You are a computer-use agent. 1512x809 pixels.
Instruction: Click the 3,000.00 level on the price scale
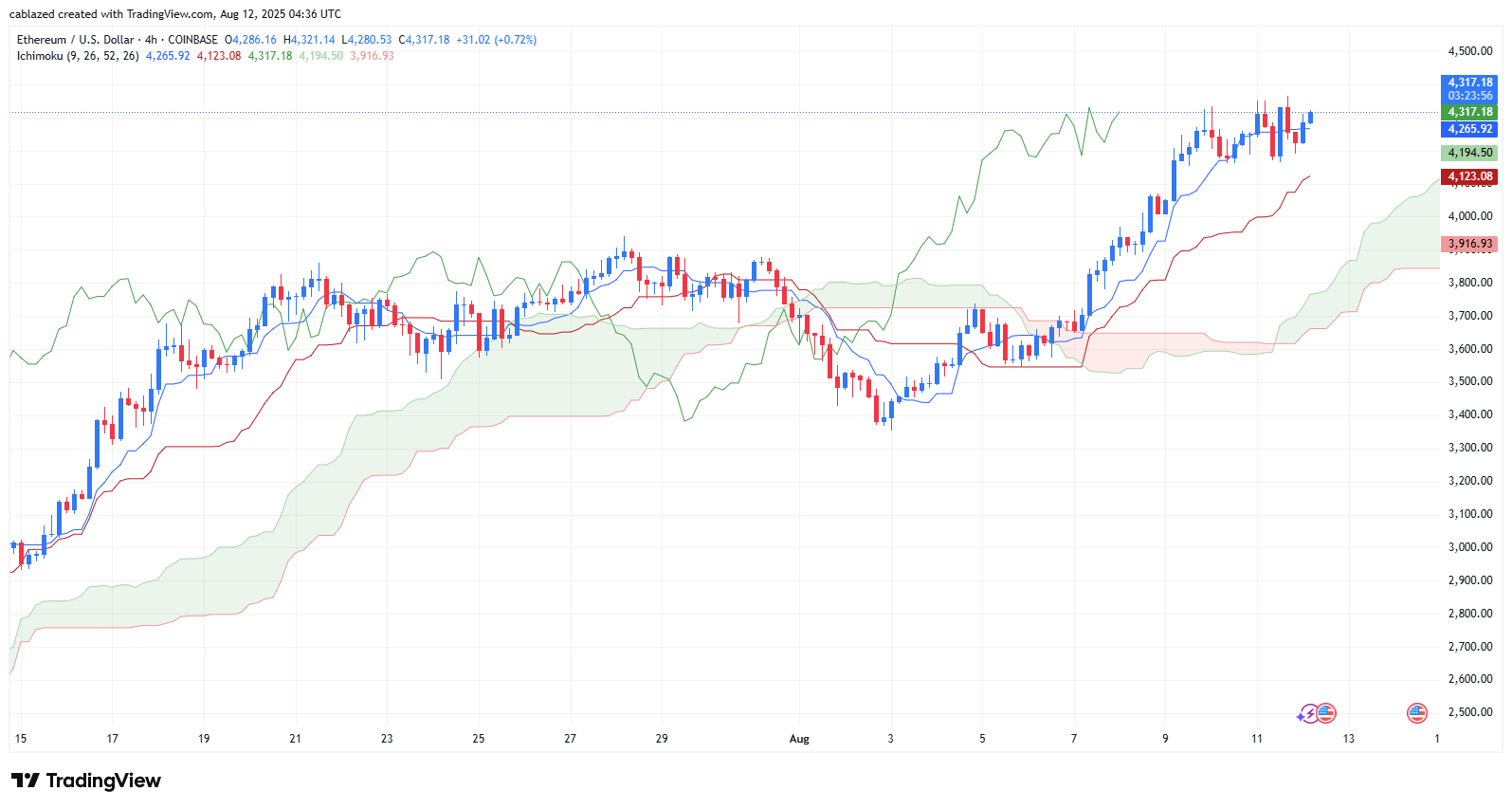[1470, 547]
